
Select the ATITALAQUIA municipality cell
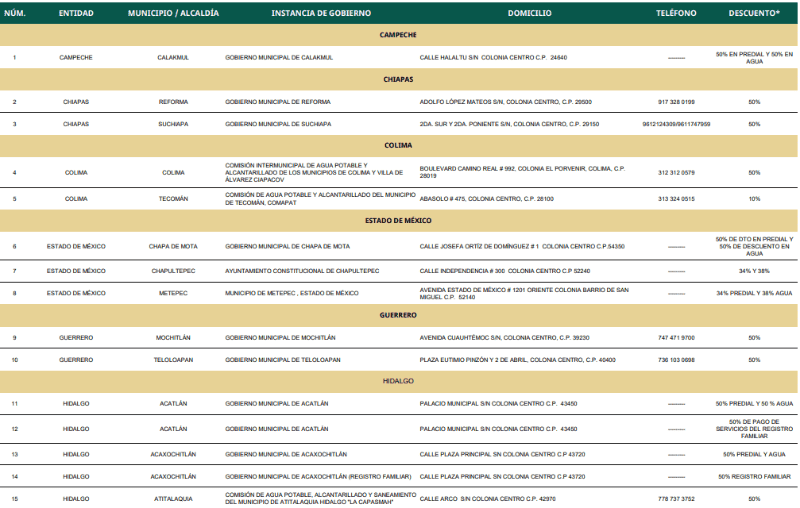[x=173, y=499]
